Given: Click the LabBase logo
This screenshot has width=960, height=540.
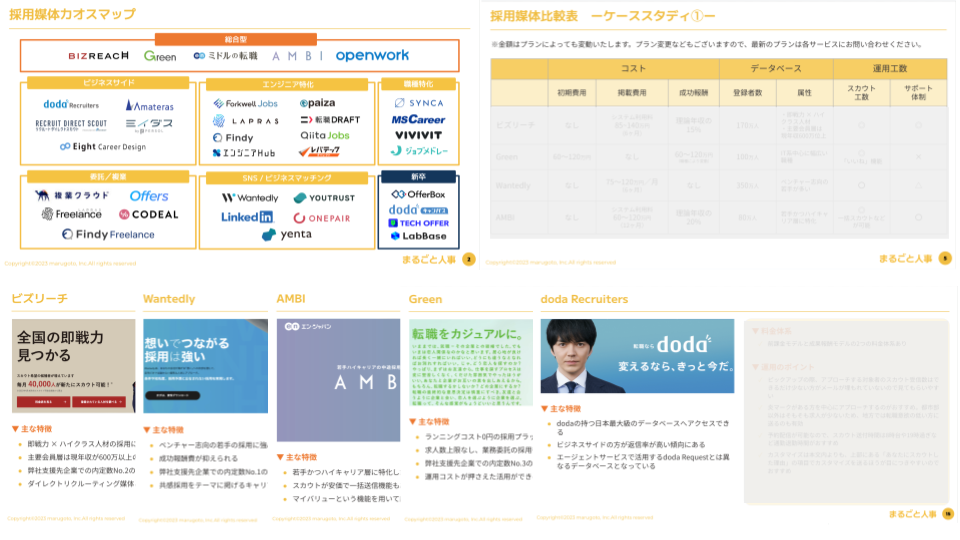Looking at the screenshot, I should pos(418,236).
